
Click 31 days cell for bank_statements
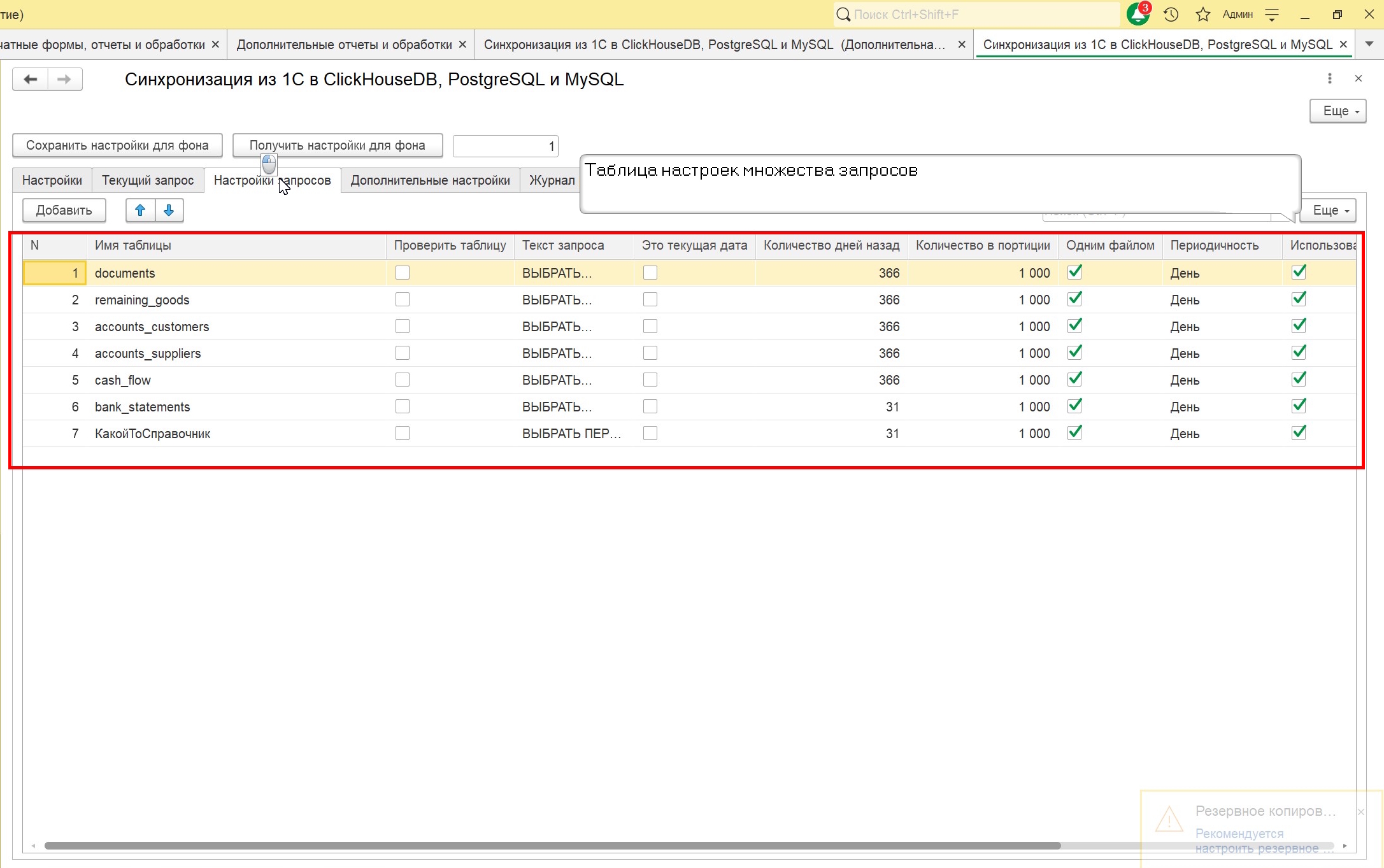pos(831,407)
